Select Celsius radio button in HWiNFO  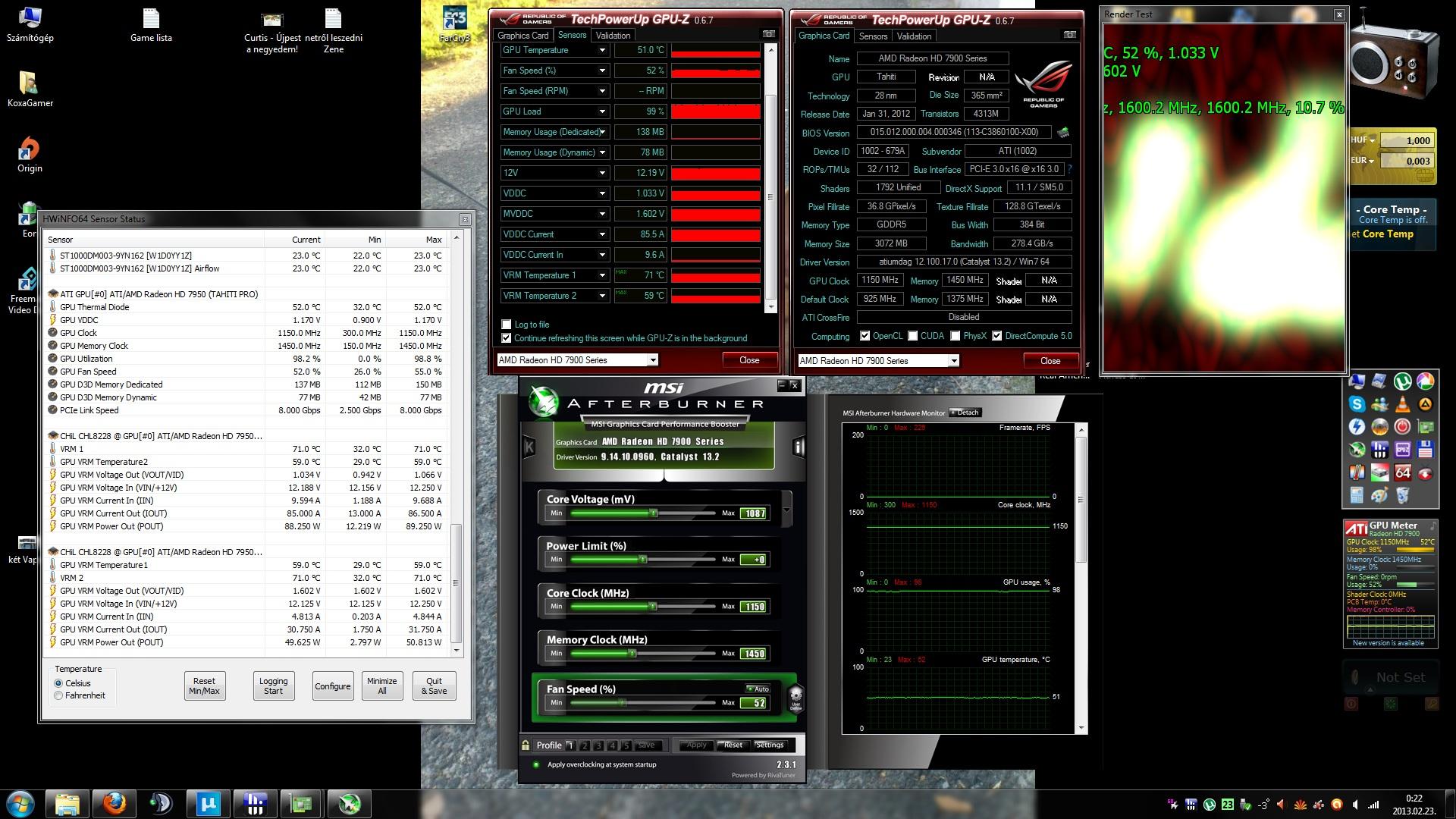[58, 683]
